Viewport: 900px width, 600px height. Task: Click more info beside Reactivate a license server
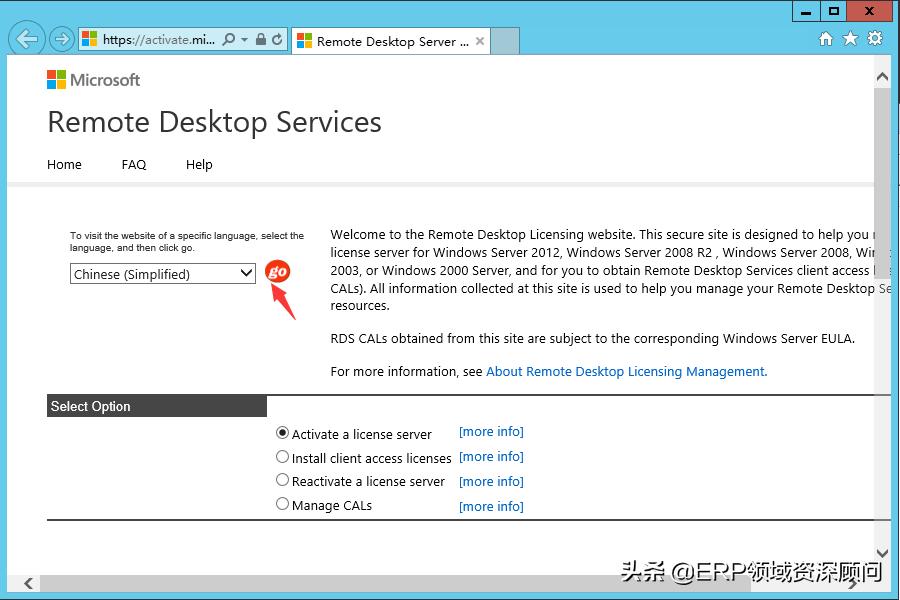pyautogui.click(x=490, y=481)
